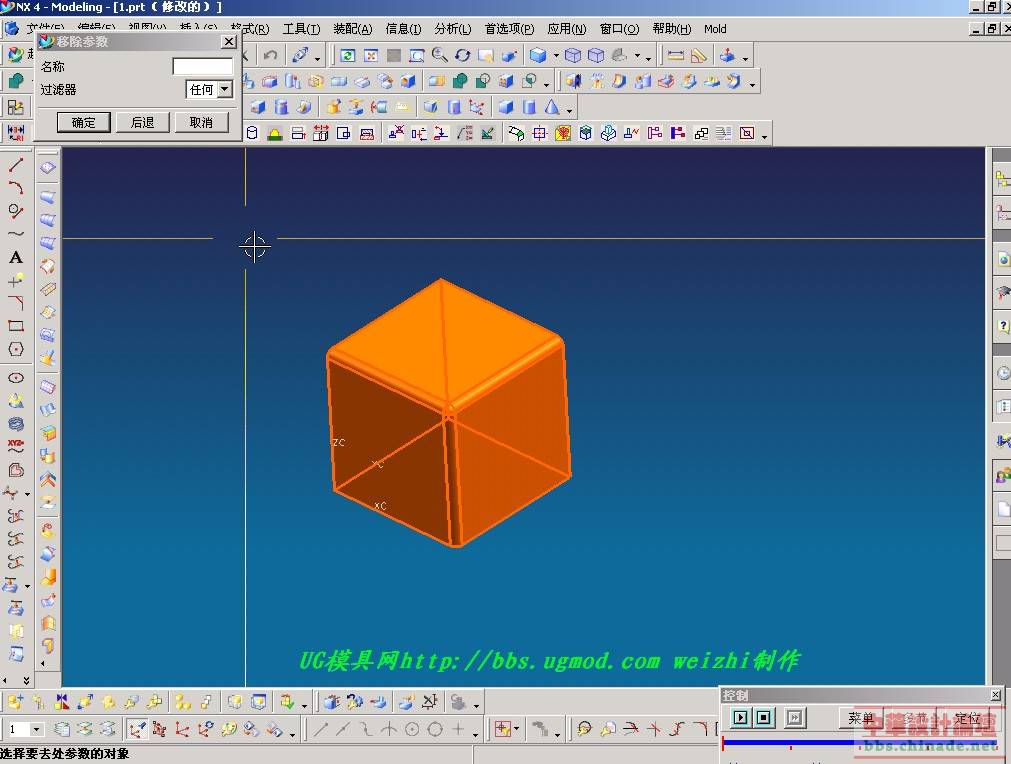Screen dimensions: 1011x764
Task: Select the Line tool in left toolbar
Action: (x=16, y=165)
